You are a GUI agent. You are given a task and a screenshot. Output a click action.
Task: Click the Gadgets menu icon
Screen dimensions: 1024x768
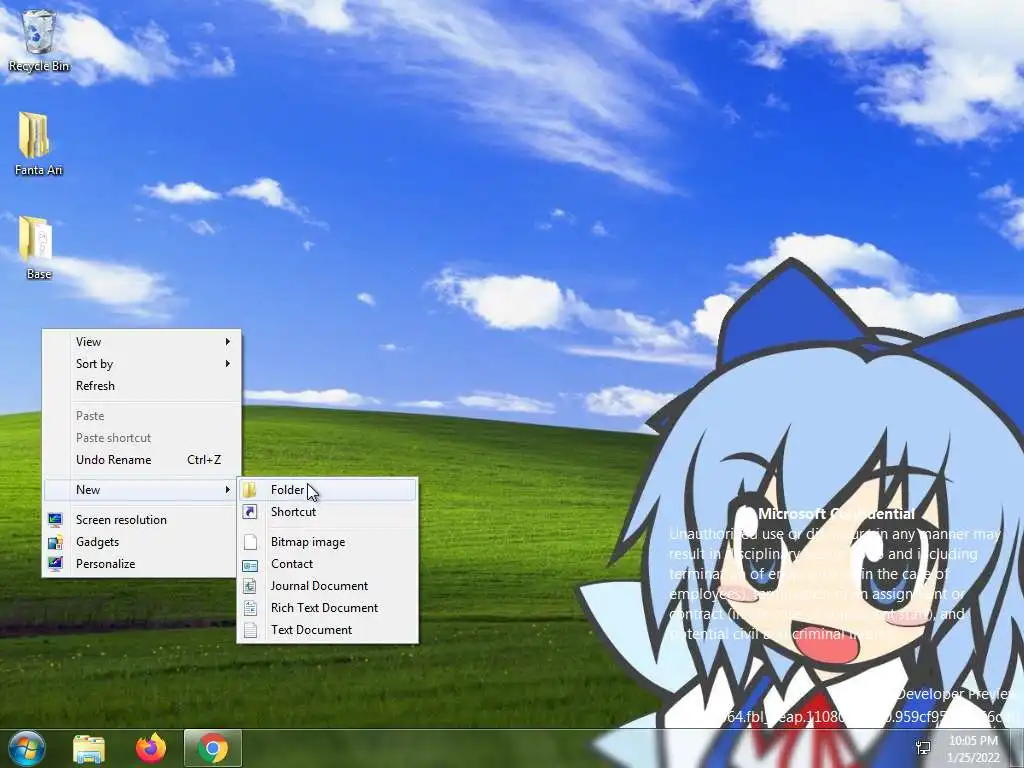coord(56,542)
